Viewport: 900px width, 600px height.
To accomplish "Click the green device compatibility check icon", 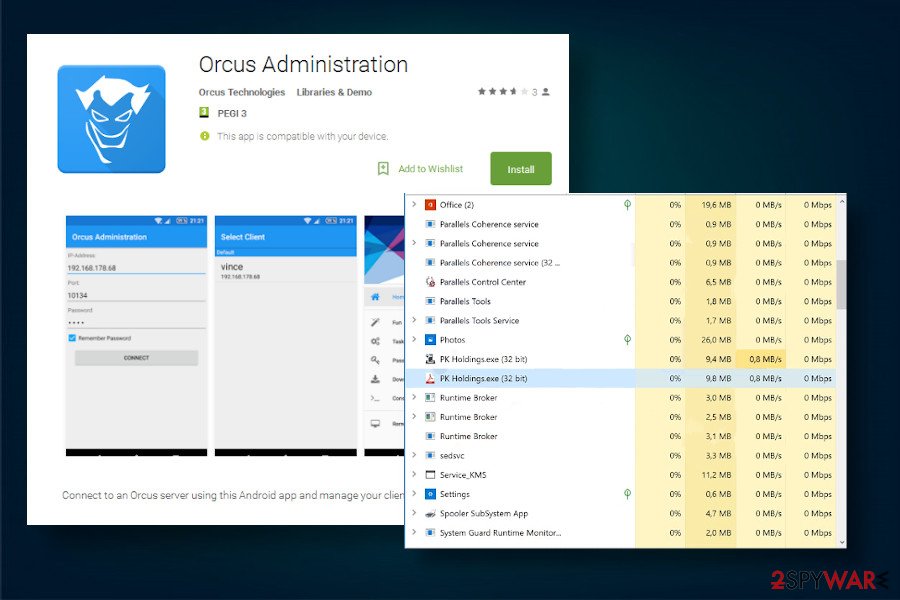I will pyautogui.click(x=204, y=135).
